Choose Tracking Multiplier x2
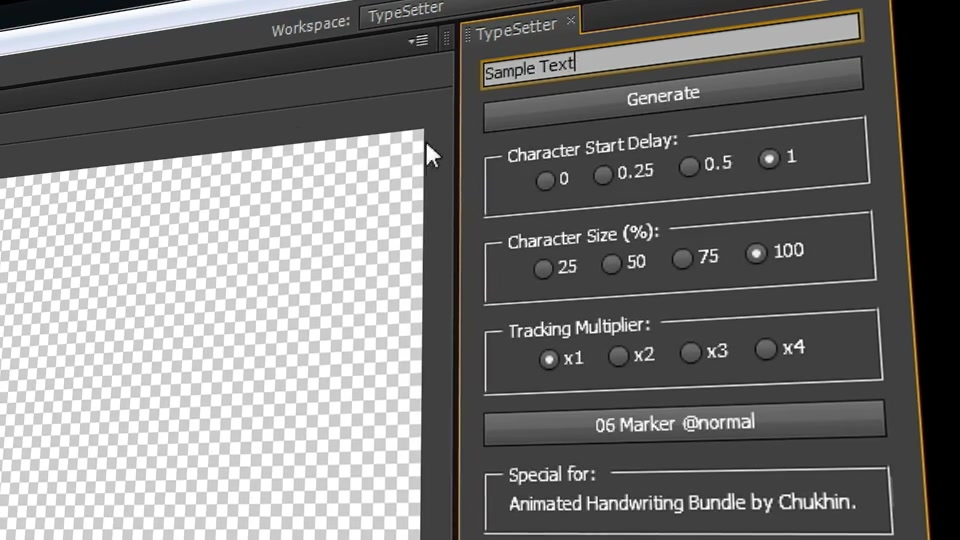960x540 pixels. click(x=618, y=356)
